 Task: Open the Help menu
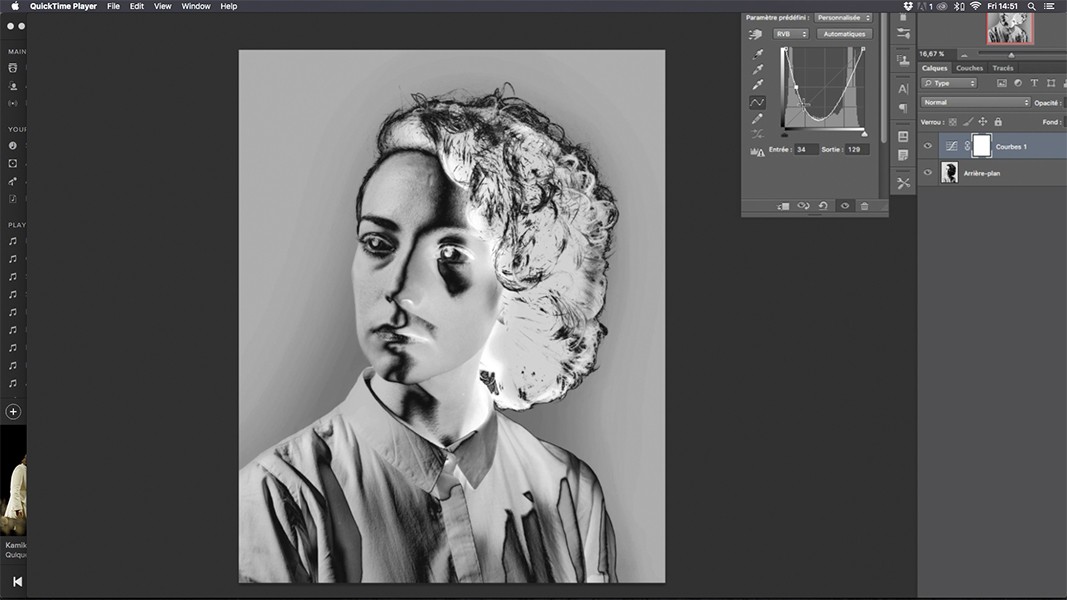pyautogui.click(x=229, y=6)
